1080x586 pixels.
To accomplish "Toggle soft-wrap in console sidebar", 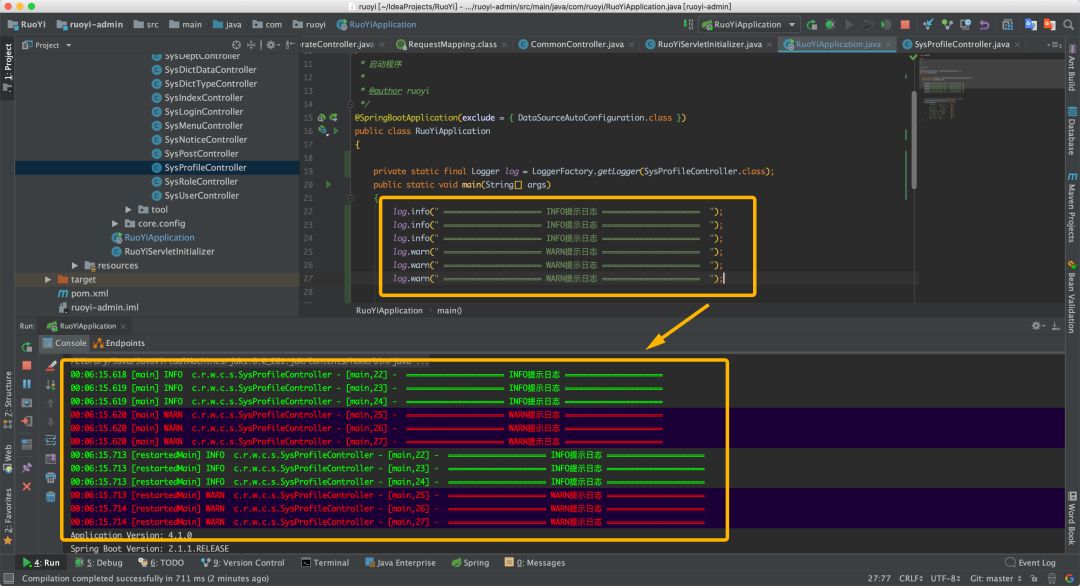I will pos(50,438).
